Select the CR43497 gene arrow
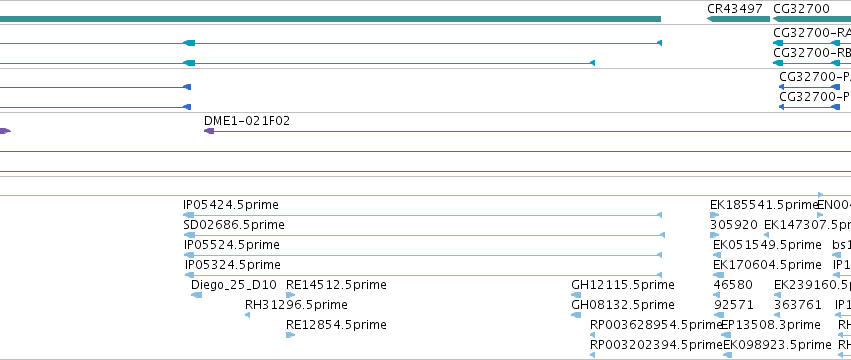 738,19
